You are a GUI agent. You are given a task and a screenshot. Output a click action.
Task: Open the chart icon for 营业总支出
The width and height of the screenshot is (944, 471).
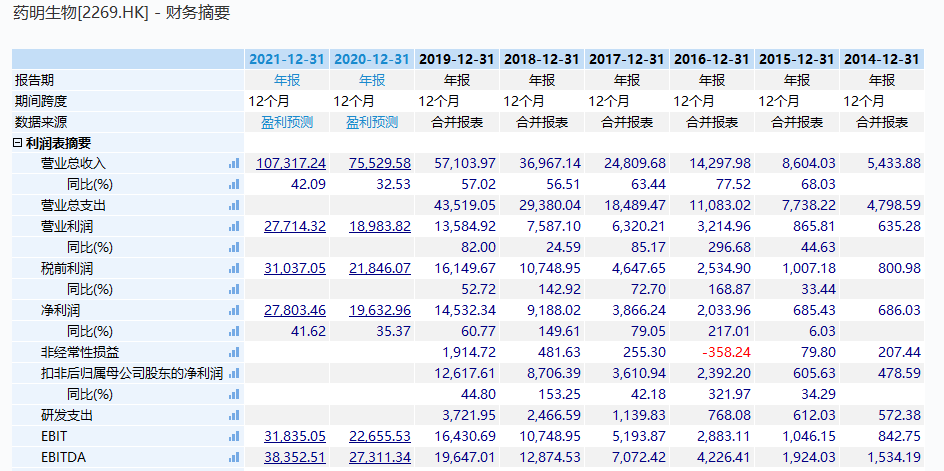[x=234, y=205]
